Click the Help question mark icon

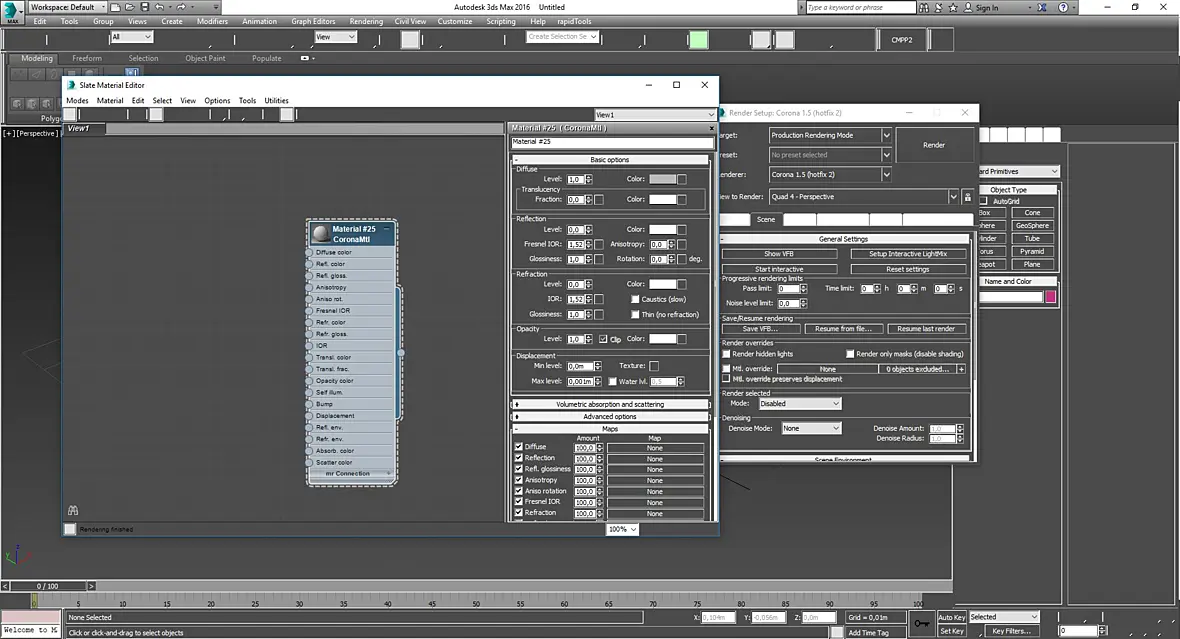click(x=1063, y=8)
